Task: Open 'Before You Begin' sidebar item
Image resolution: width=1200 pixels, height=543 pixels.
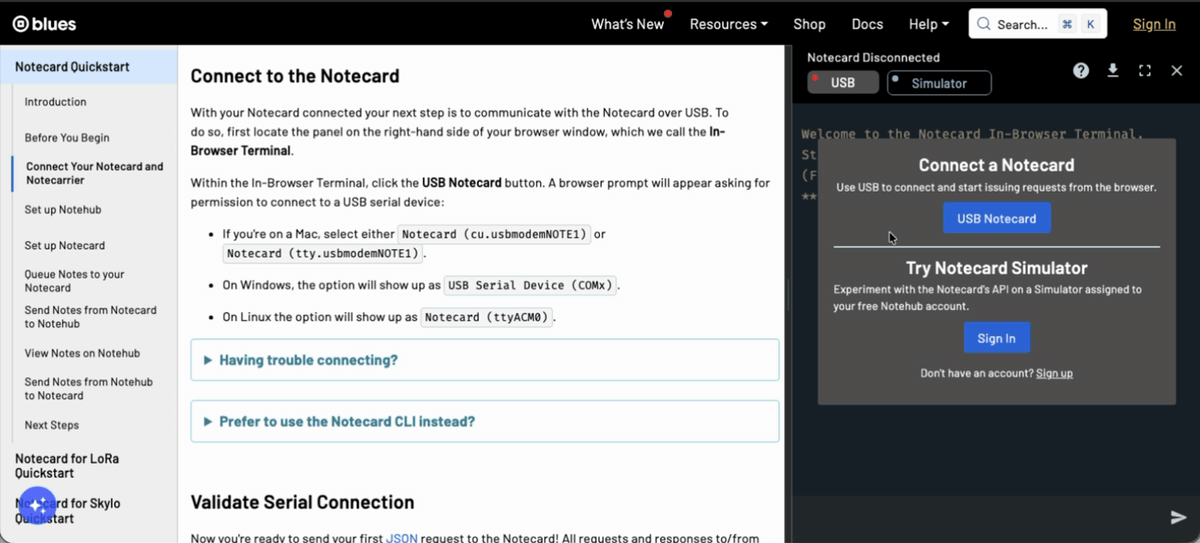Action: coord(67,138)
